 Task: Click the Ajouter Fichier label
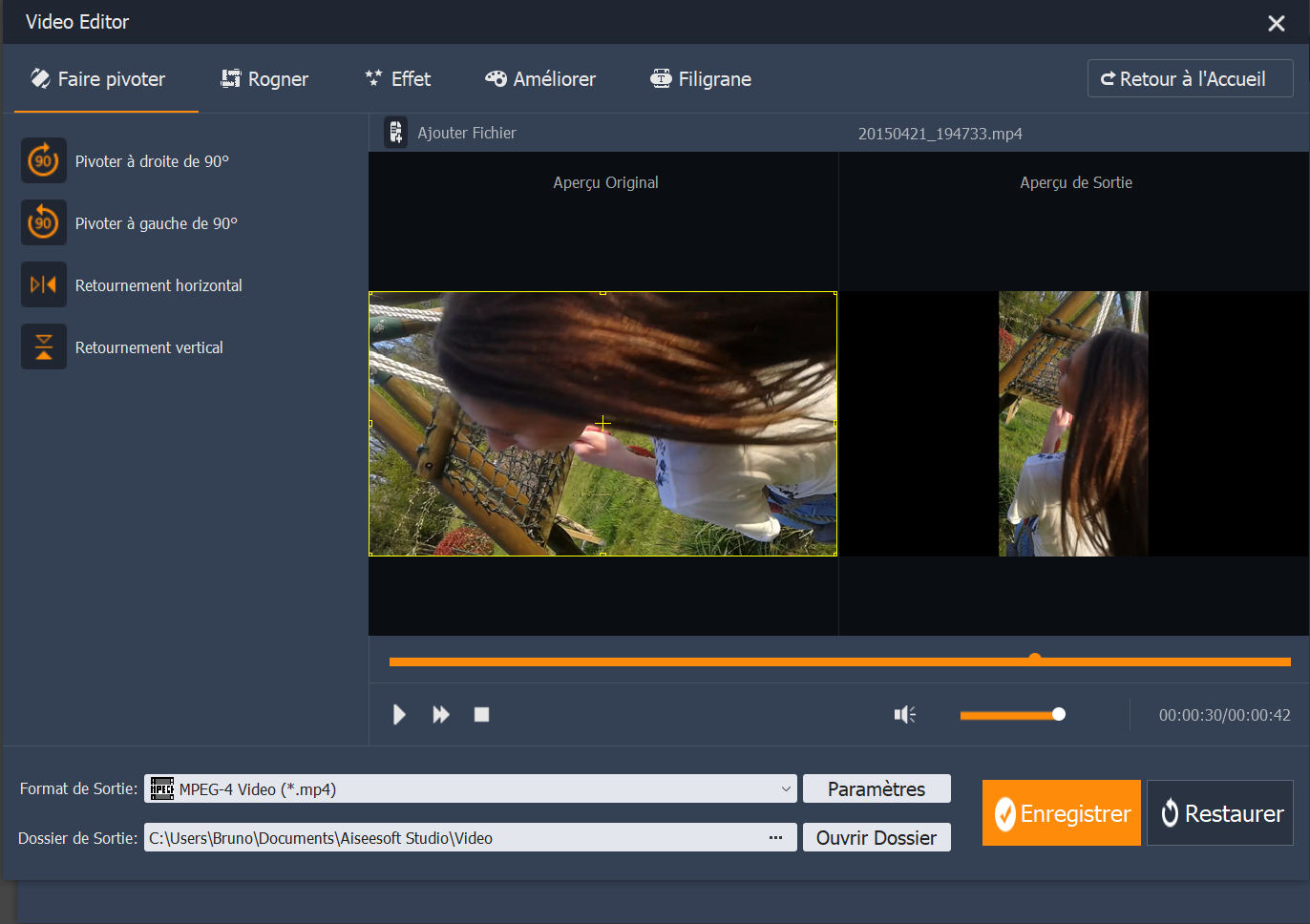467,133
